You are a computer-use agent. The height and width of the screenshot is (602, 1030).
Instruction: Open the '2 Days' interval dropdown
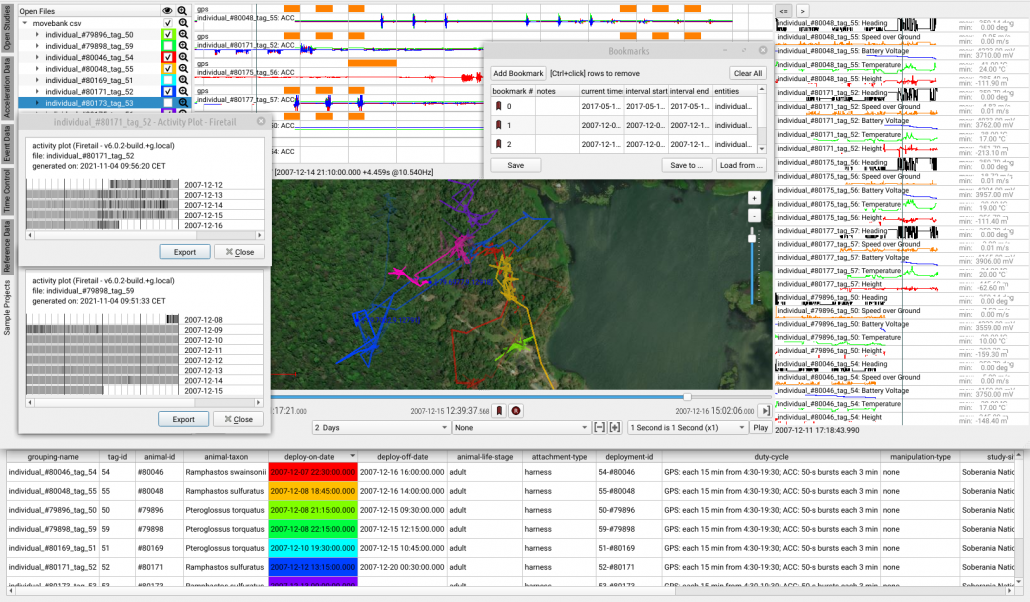coord(380,427)
